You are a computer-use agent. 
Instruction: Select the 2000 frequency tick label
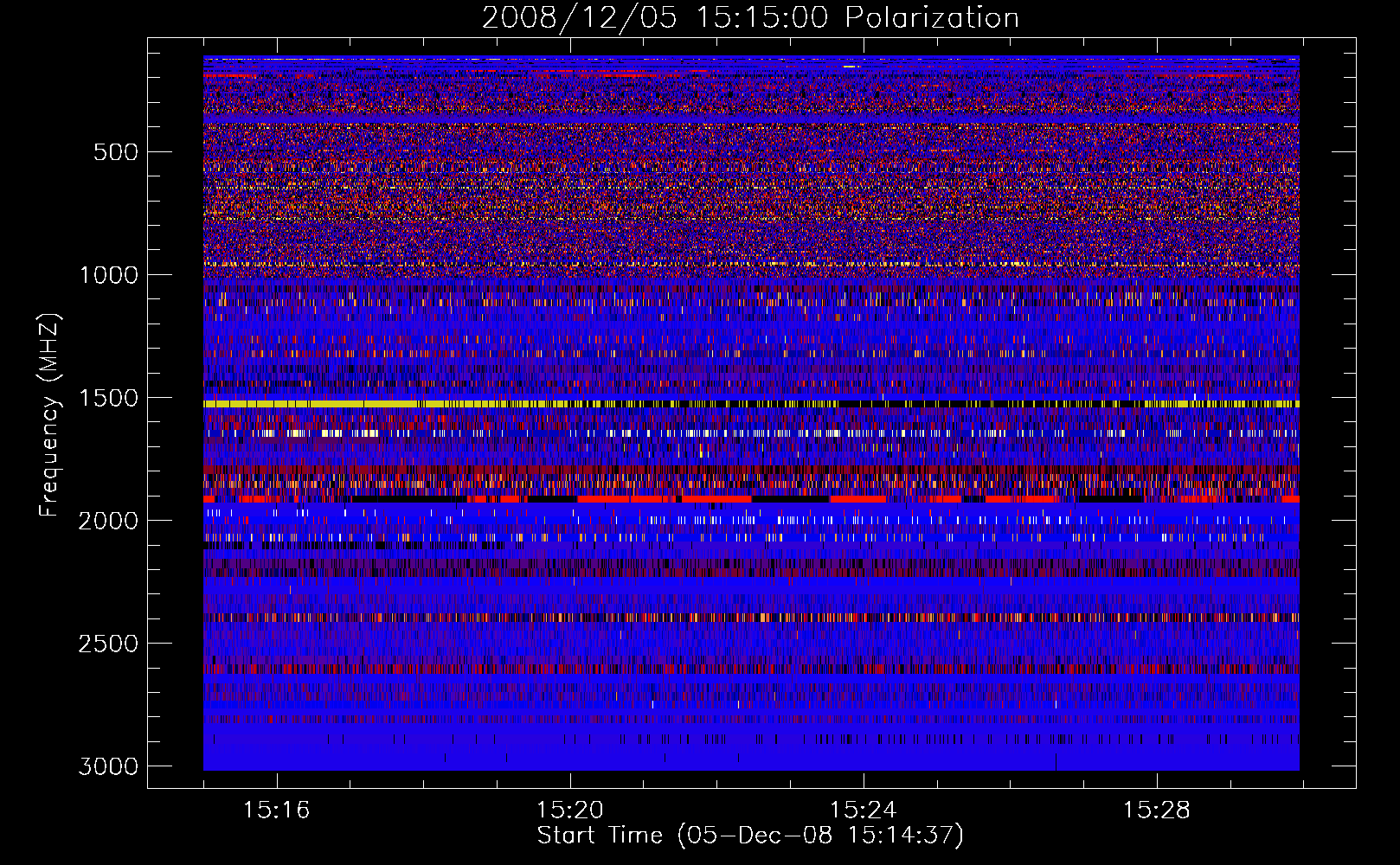coord(108,521)
